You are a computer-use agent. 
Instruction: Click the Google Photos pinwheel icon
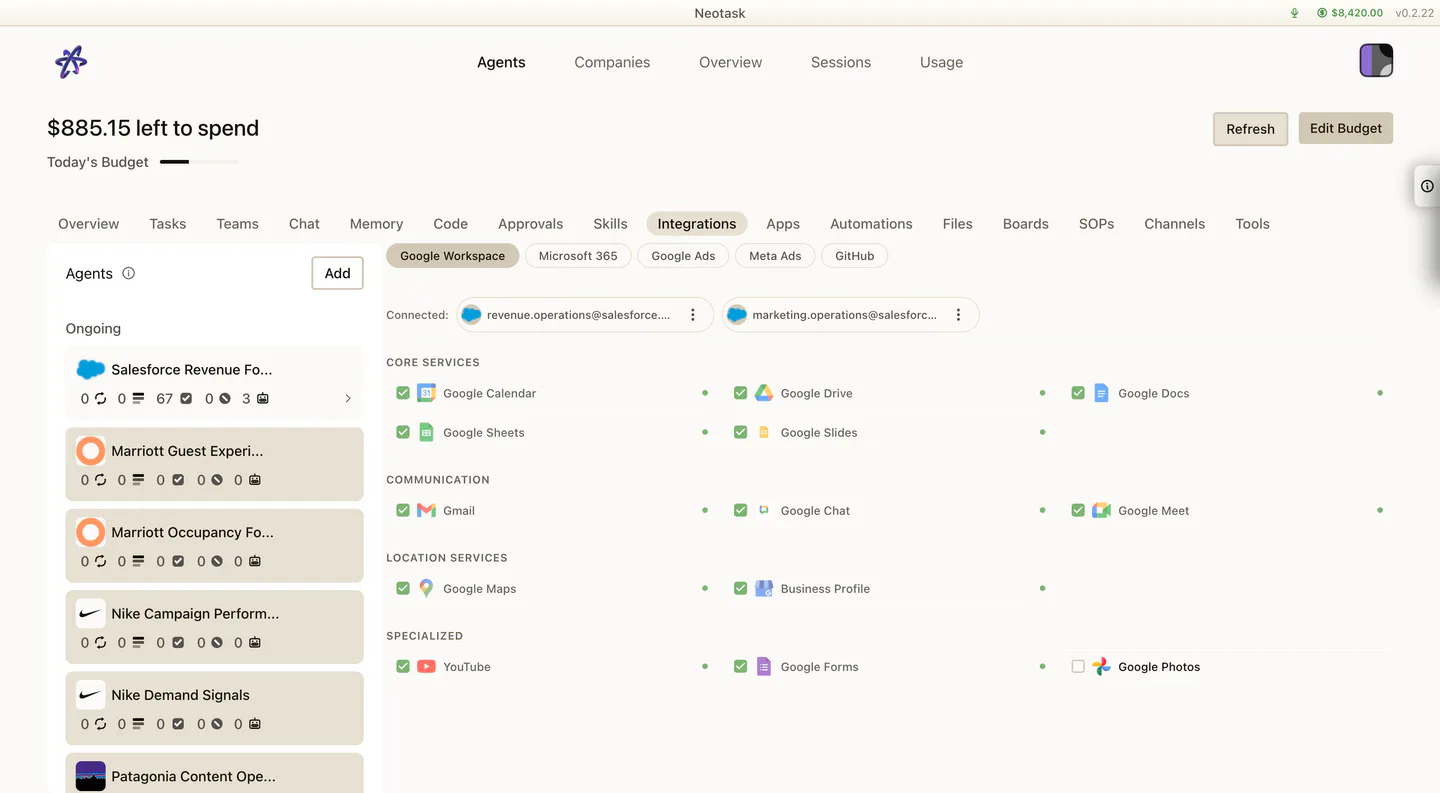[x=1101, y=666]
